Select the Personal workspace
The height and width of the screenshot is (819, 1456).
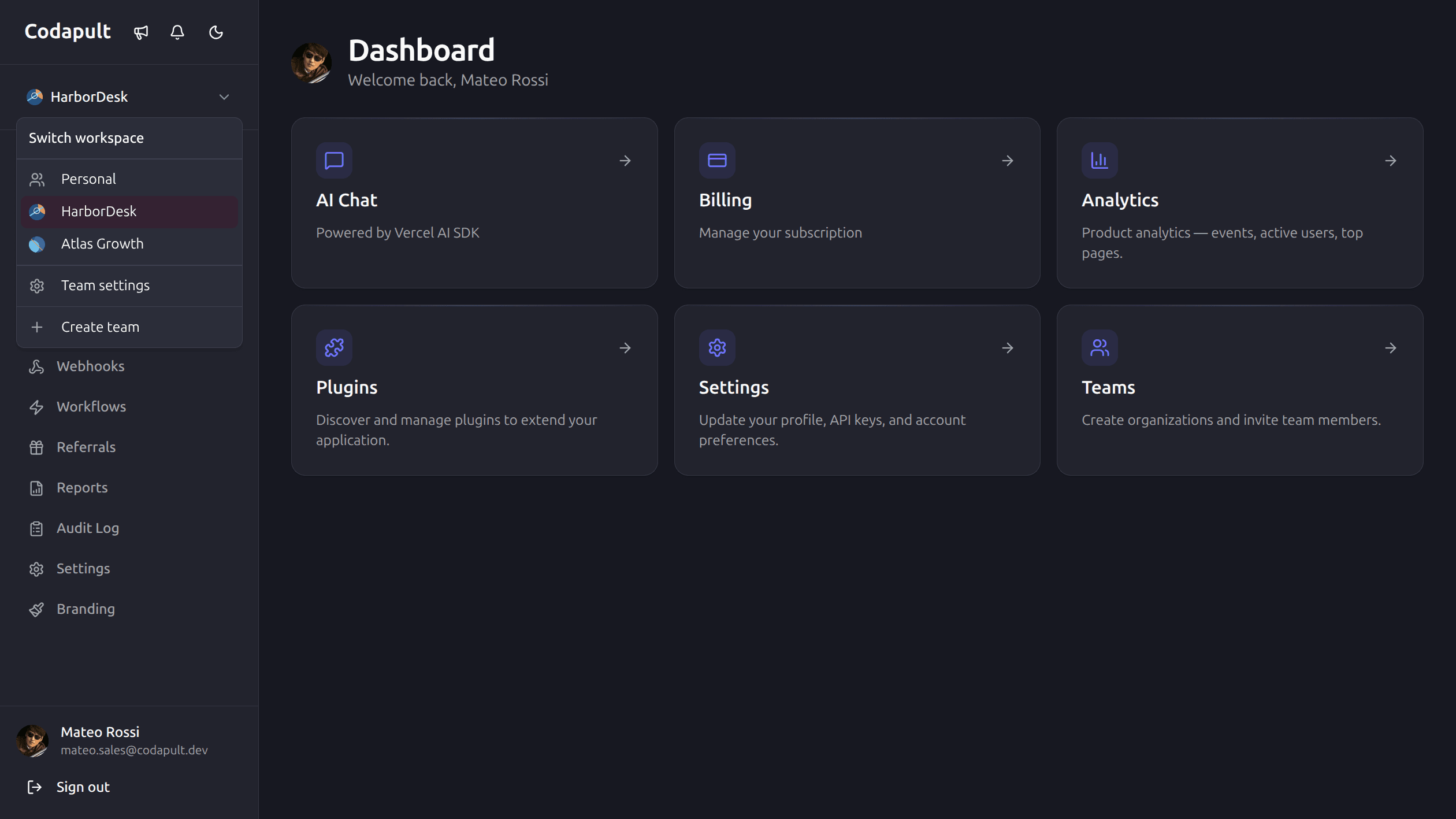[x=129, y=179]
